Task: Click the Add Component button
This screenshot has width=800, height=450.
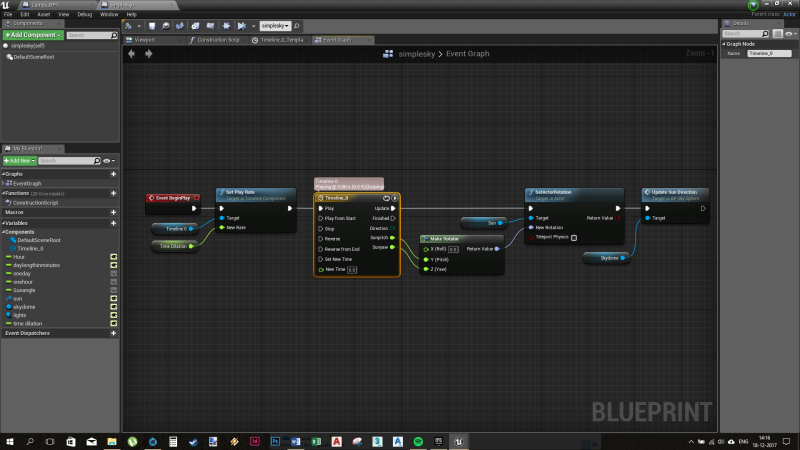Action: tap(32, 35)
